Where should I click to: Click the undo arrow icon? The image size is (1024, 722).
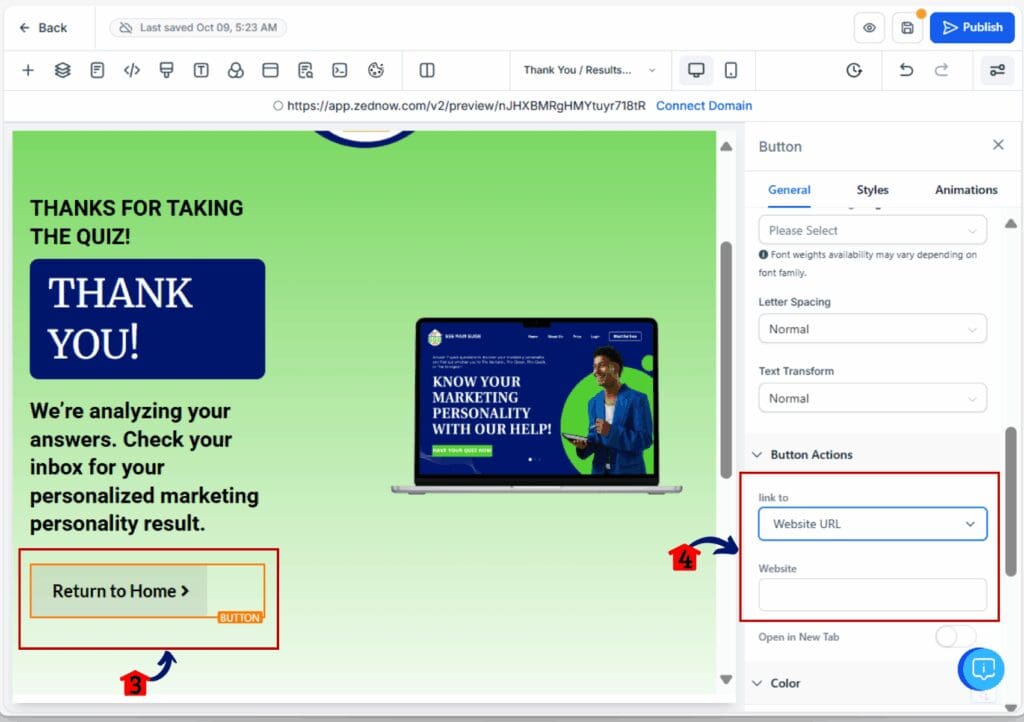click(906, 70)
